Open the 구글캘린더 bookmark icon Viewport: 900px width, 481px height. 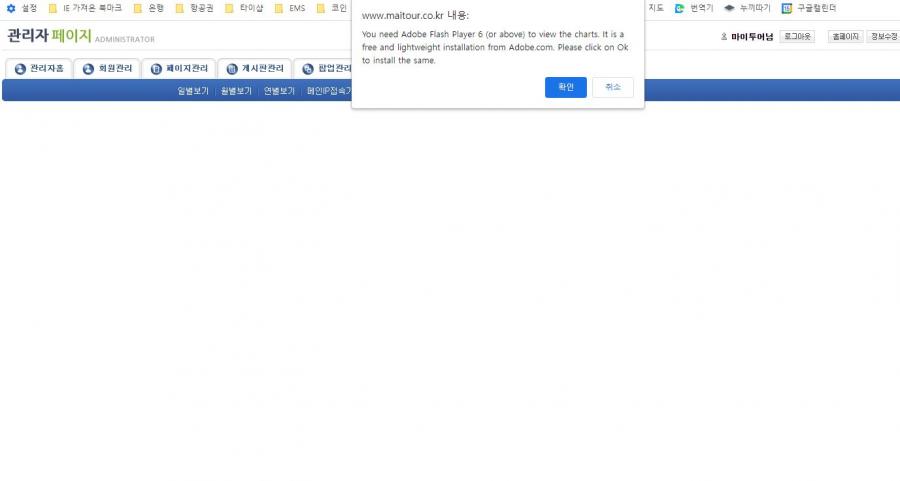tap(787, 8)
